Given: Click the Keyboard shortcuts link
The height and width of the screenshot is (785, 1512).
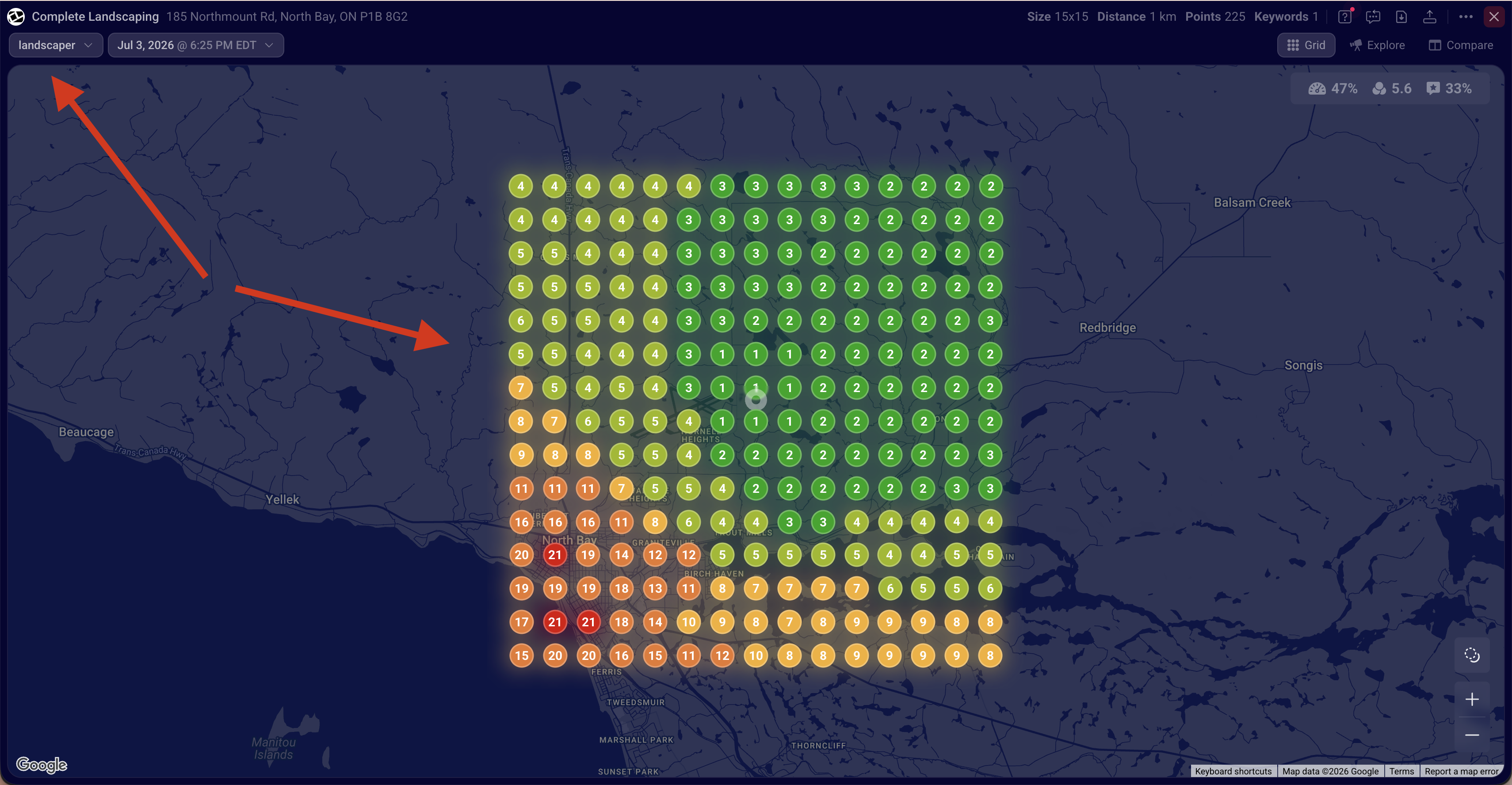Looking at the screenshot, I should pos(1233,771).
